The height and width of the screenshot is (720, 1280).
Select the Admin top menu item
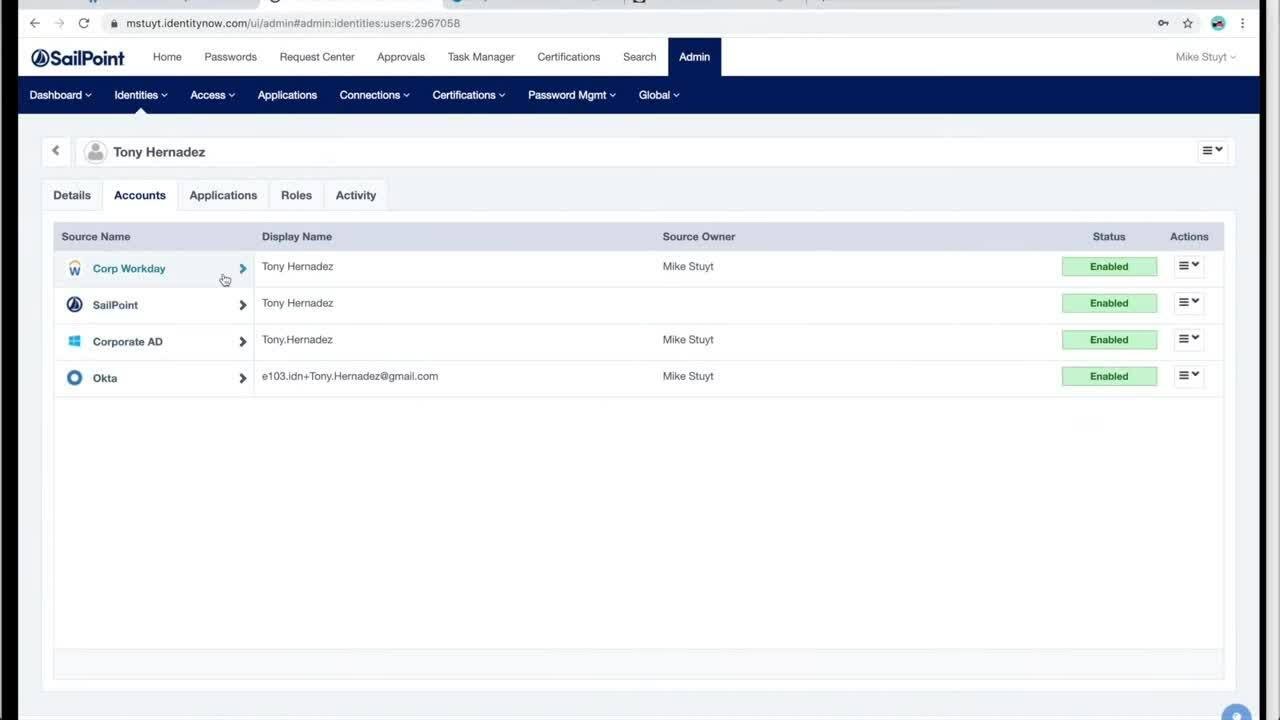(x=695, y=57)
